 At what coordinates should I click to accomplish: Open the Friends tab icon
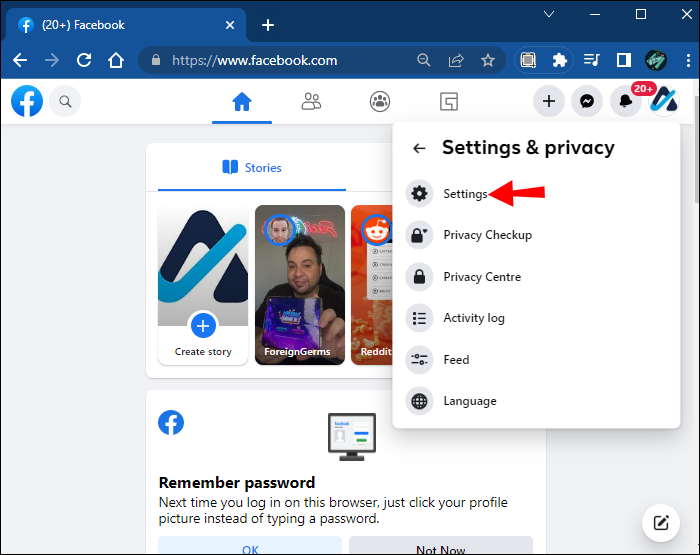[311, 102]
